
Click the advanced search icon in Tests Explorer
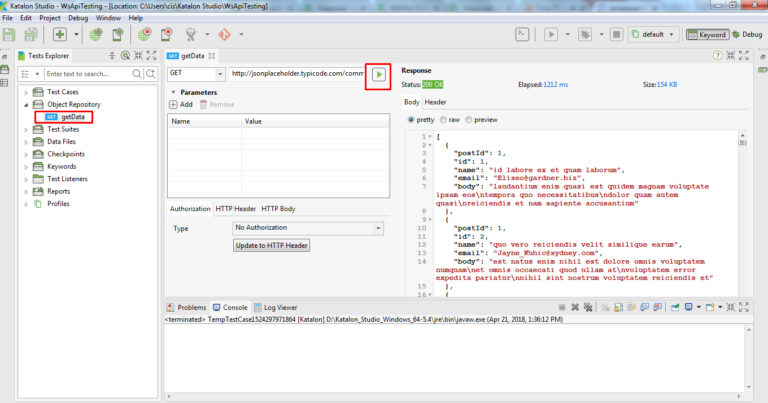pyautogui.click(x=150, y=74)
